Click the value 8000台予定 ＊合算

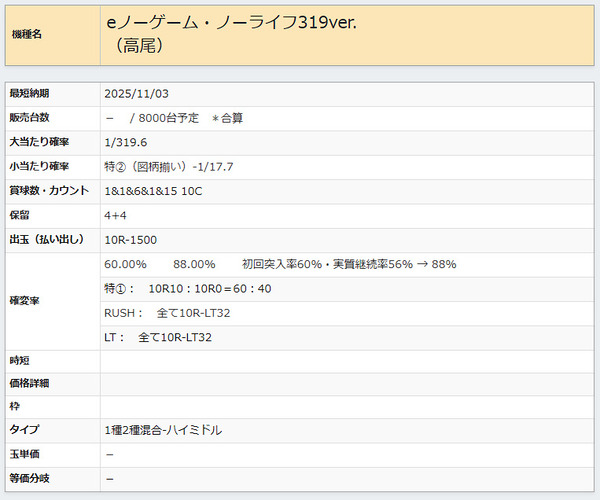(191, 118)
